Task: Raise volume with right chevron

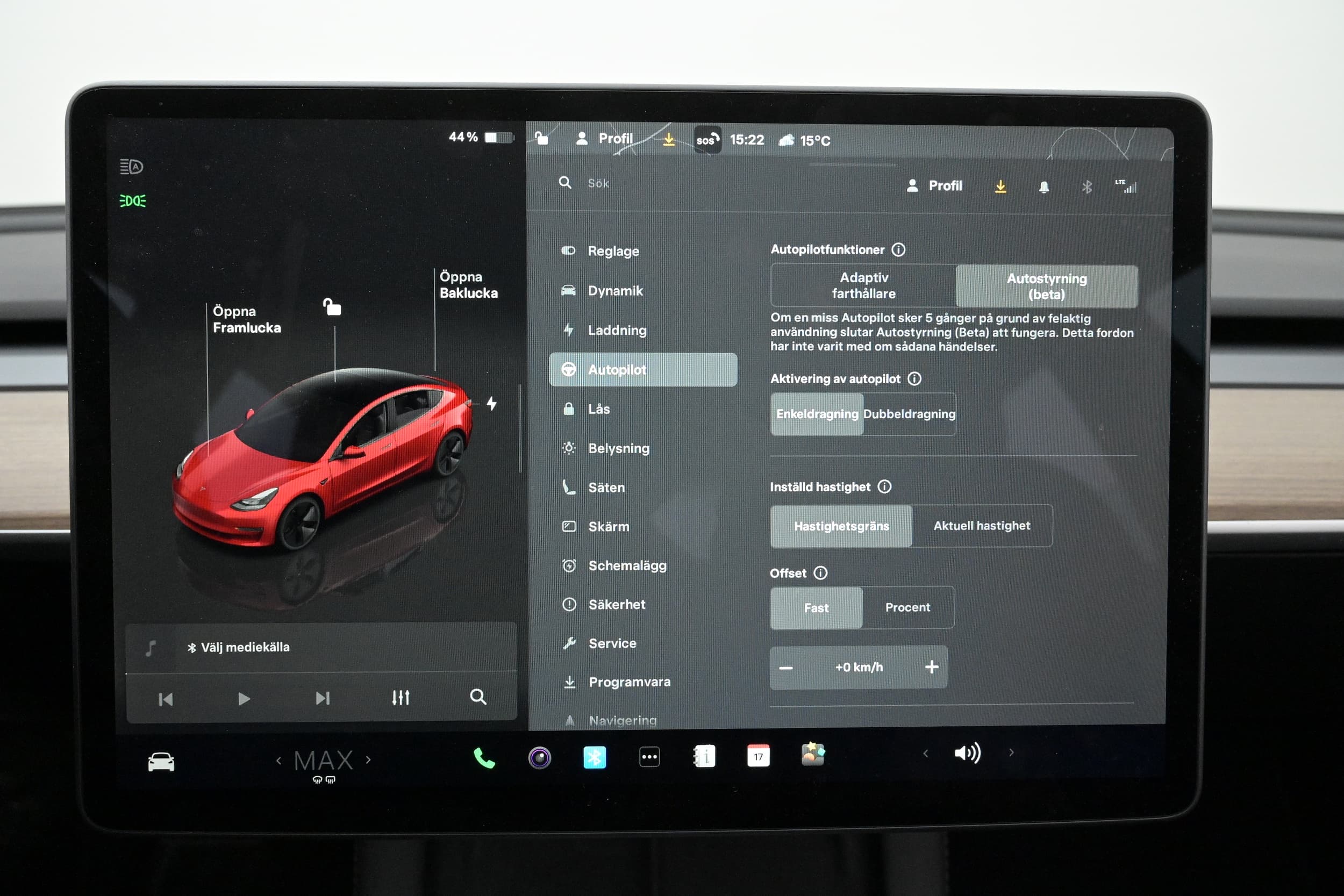Action: pyautogui.click(x=1011, y=752)
